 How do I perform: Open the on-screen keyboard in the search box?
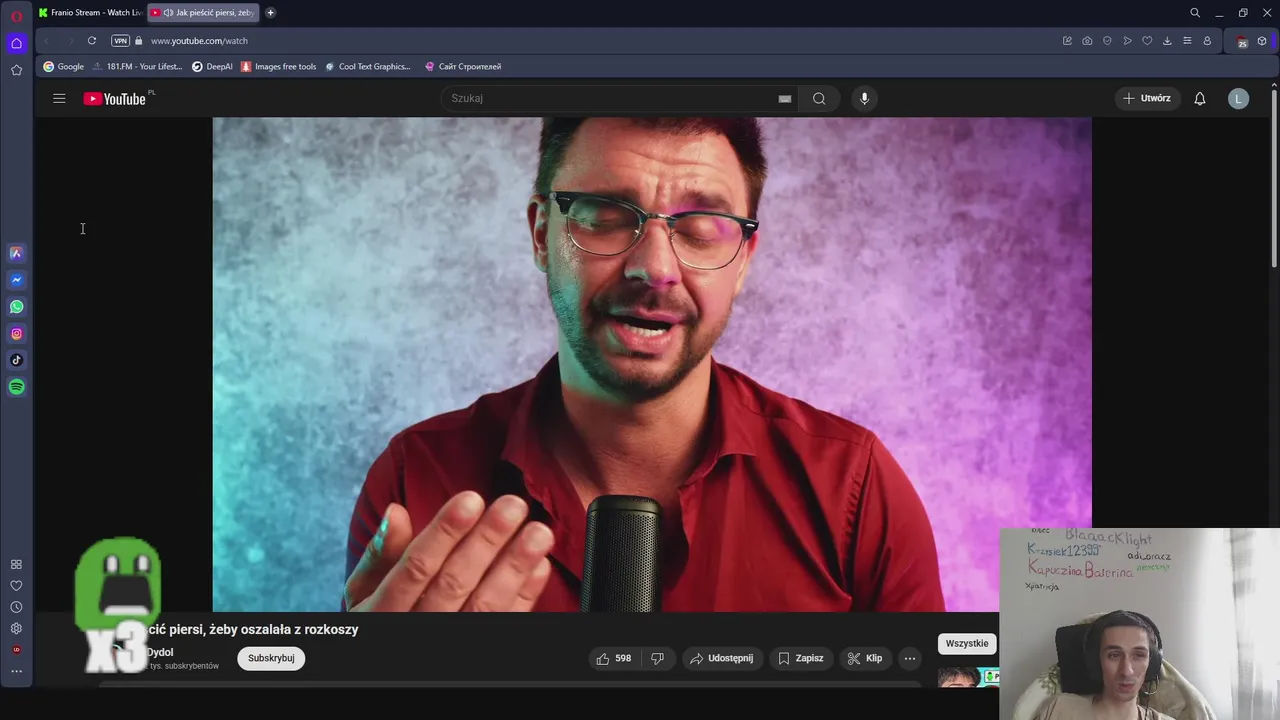click(785, 98)
